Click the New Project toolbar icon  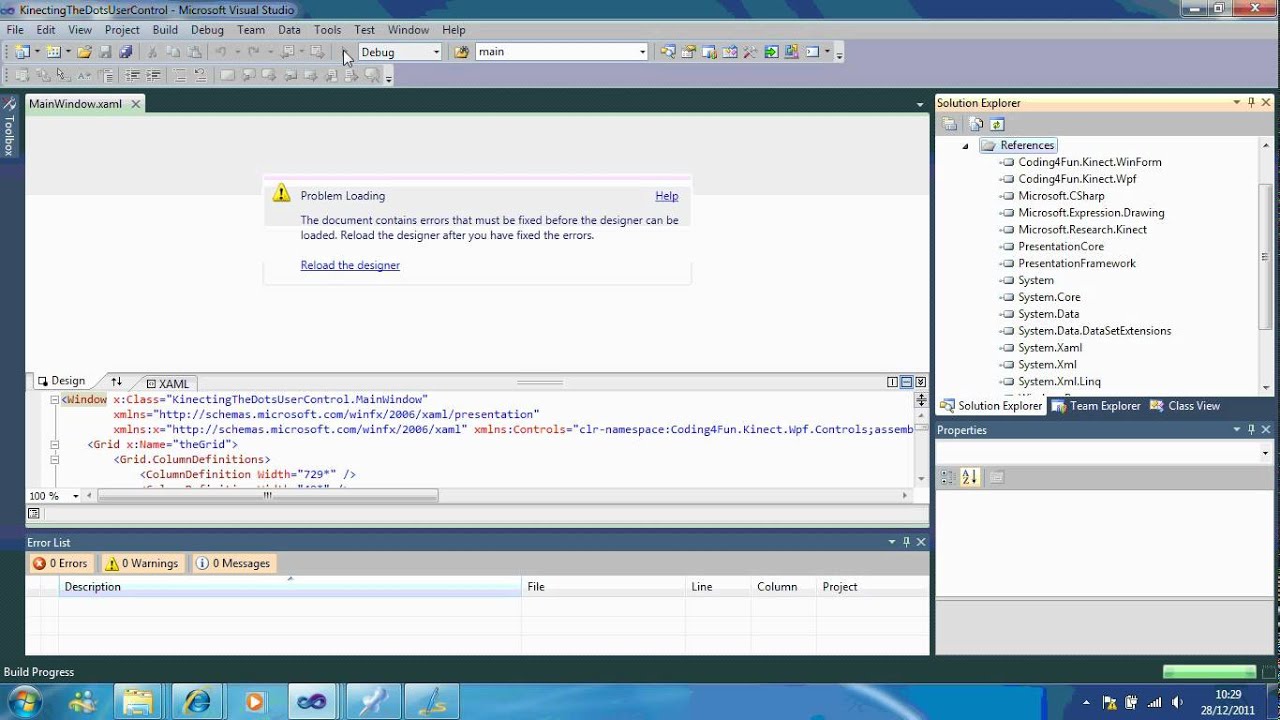pyautogui.click(x=22, y=52)
